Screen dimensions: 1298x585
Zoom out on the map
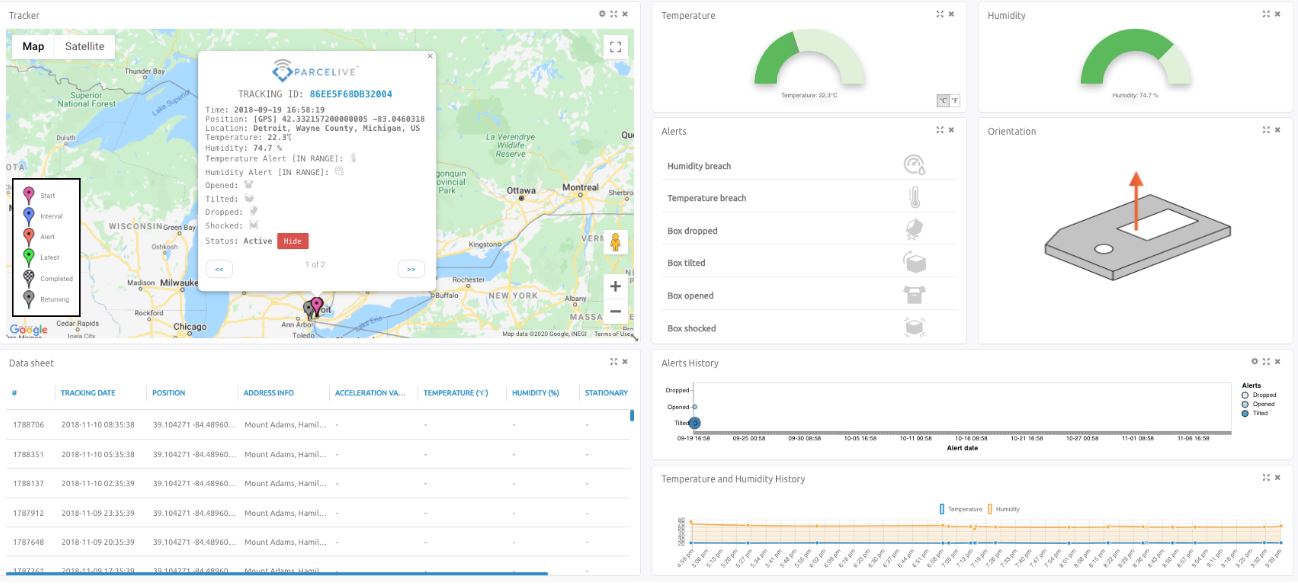(616, 311)
